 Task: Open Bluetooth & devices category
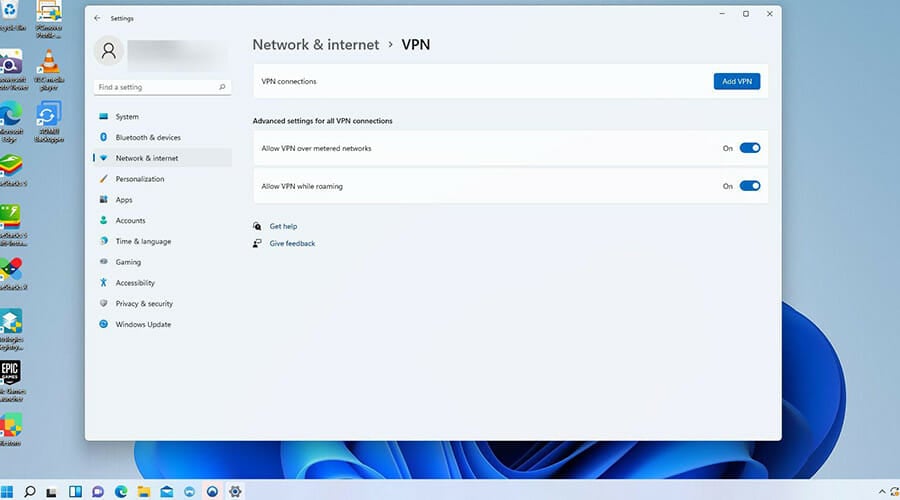(x=162, y=137)
